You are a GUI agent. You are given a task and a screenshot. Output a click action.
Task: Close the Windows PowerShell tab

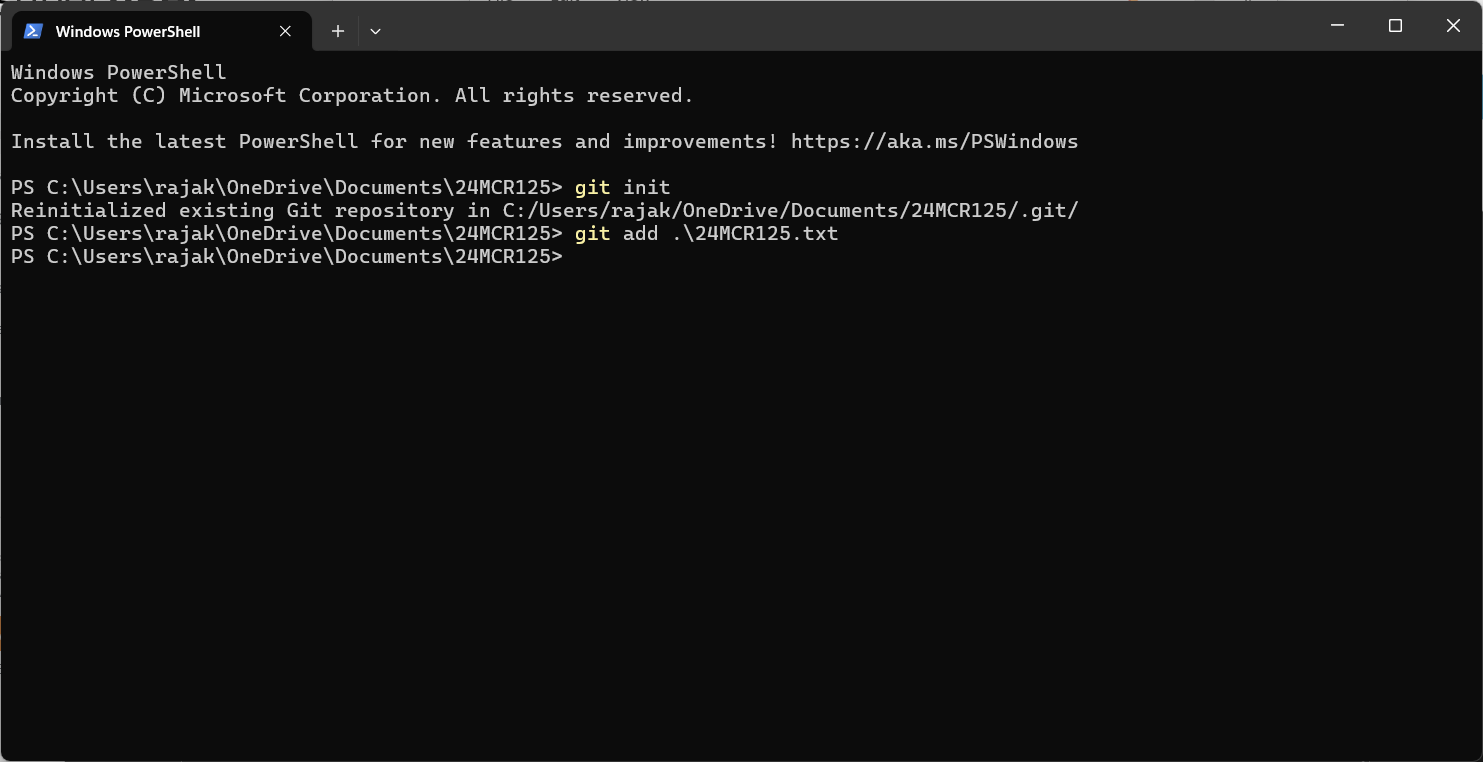tap(285, 31)
